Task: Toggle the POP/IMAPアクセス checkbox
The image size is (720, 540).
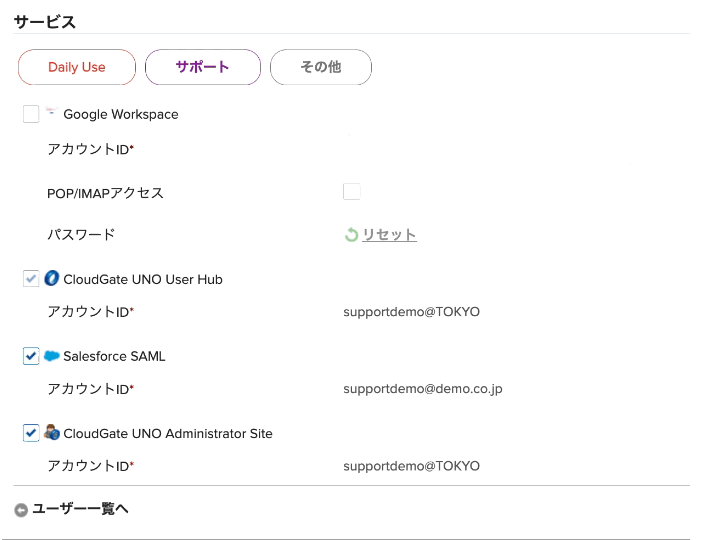Action: [x=352, y=191]
